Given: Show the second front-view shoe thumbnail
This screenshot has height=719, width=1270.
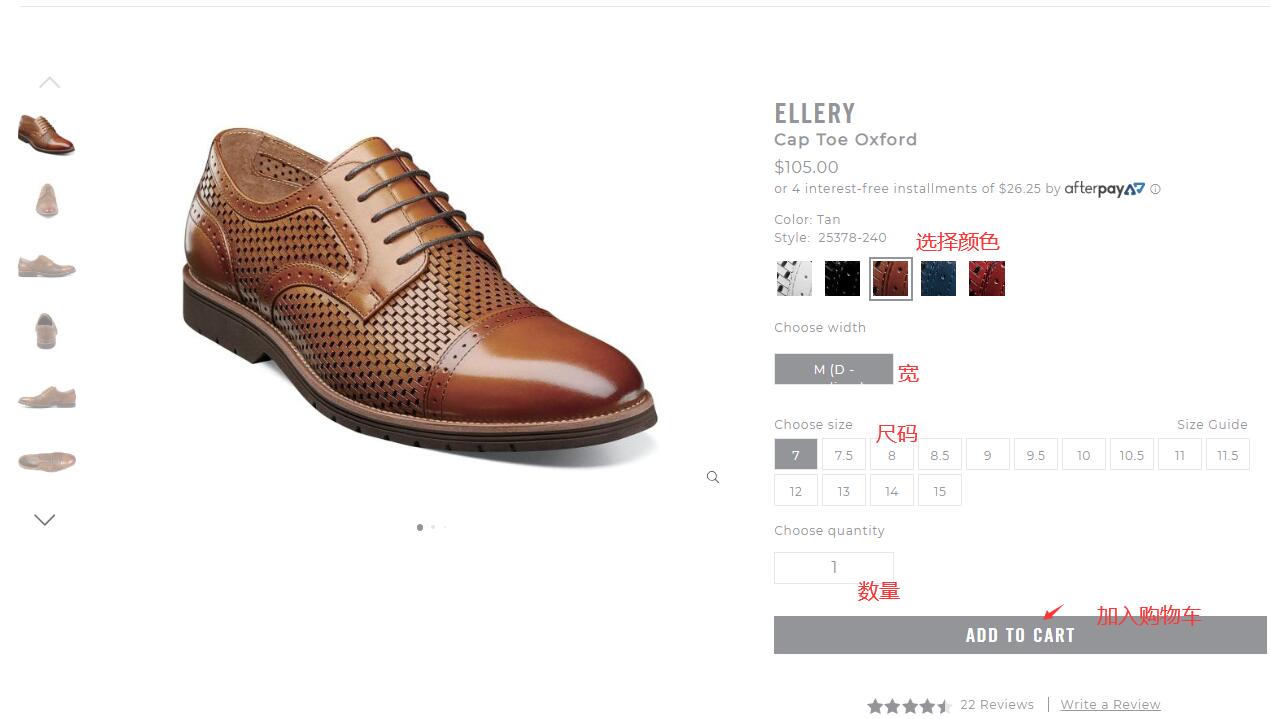Looking at the screenshot, I should [x=47, y=330].
